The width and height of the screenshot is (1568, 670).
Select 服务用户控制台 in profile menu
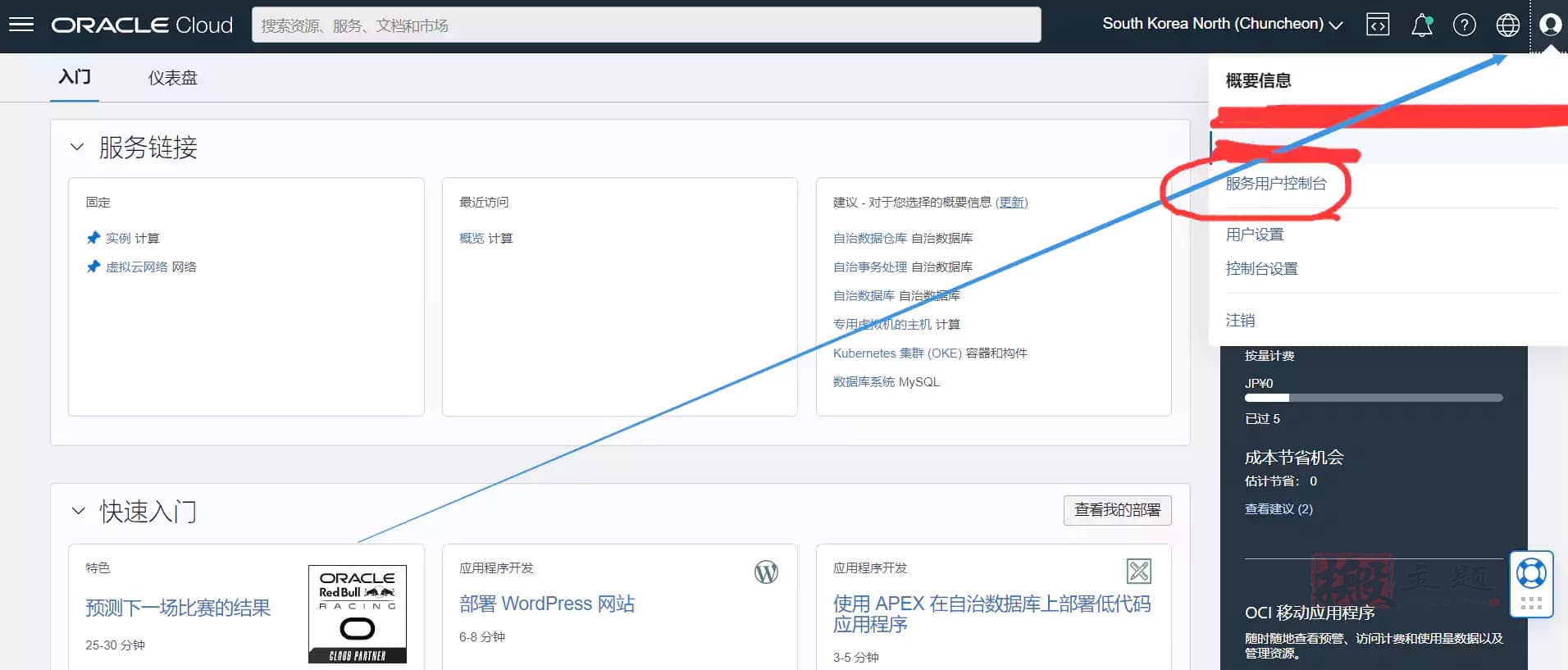[x=1276, y=184]
